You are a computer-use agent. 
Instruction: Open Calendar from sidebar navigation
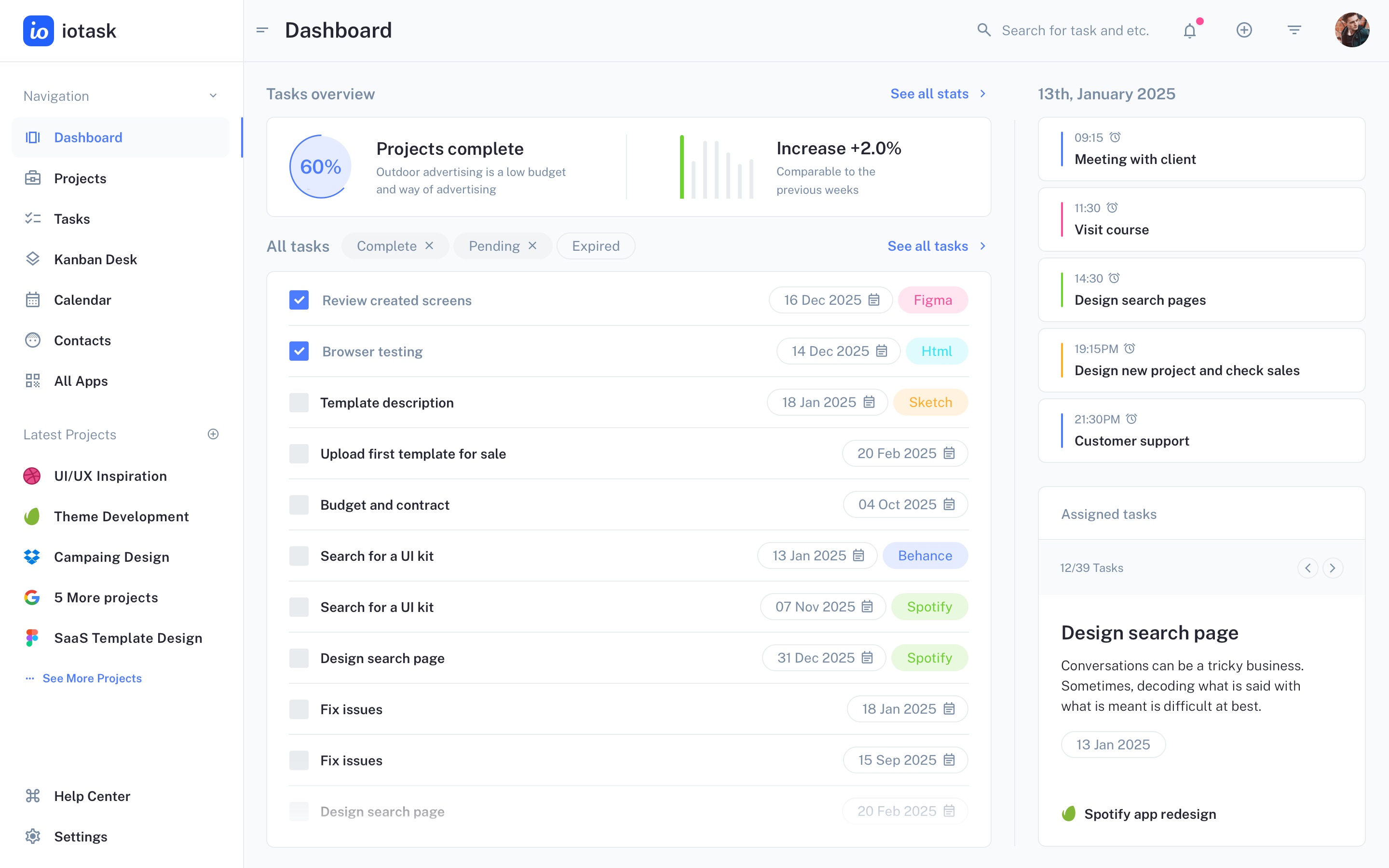click(82, 299)
